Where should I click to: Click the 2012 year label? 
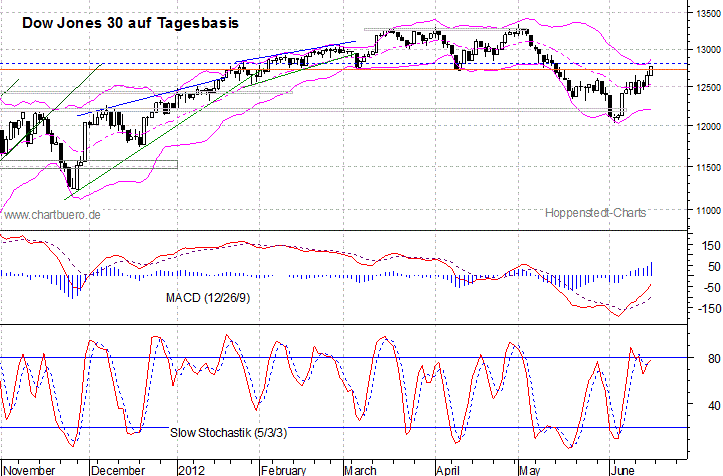pos(192,470)
